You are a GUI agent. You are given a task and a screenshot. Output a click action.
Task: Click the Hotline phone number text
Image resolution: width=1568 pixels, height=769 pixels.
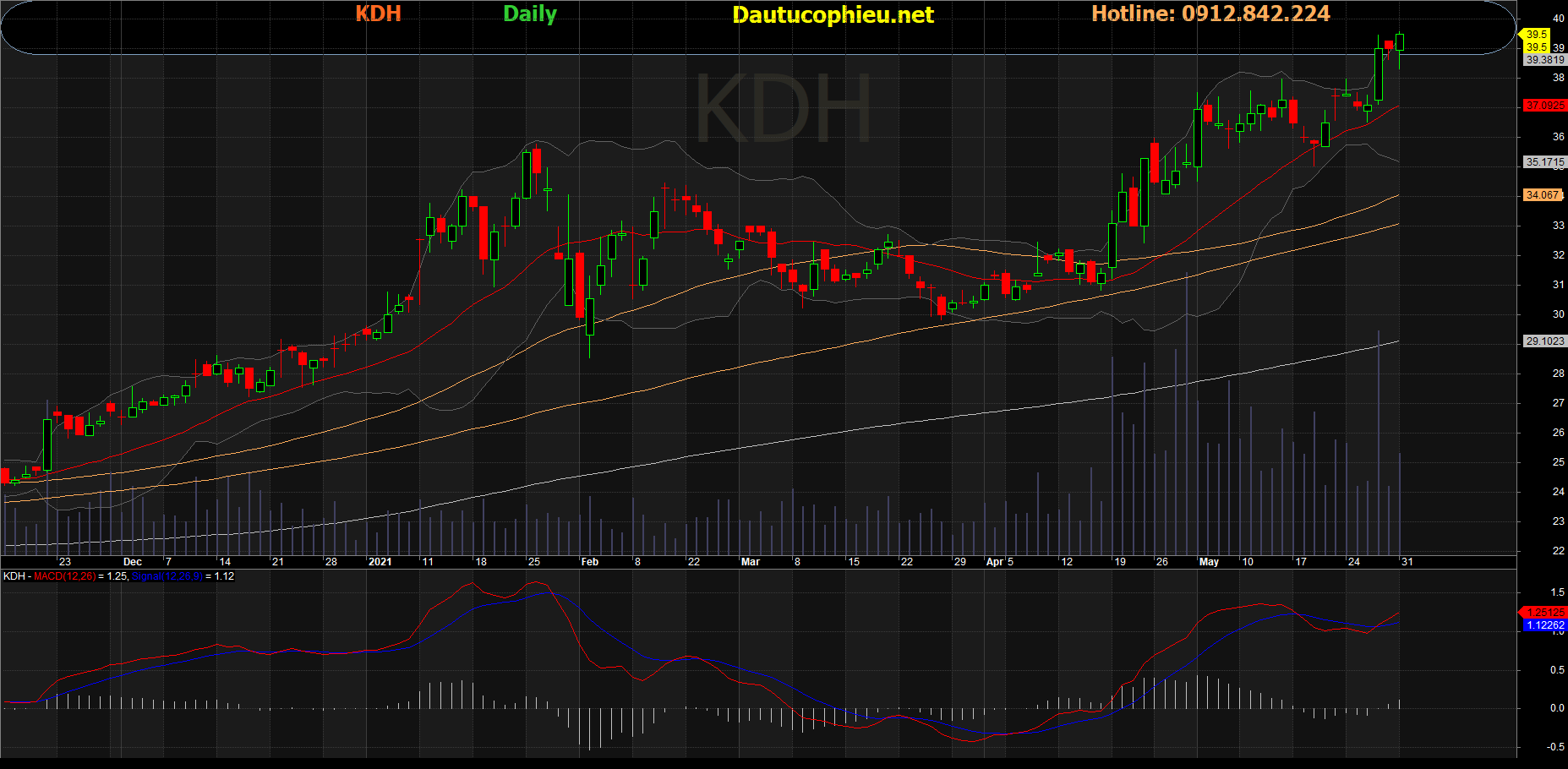[x=1210, y=14]
